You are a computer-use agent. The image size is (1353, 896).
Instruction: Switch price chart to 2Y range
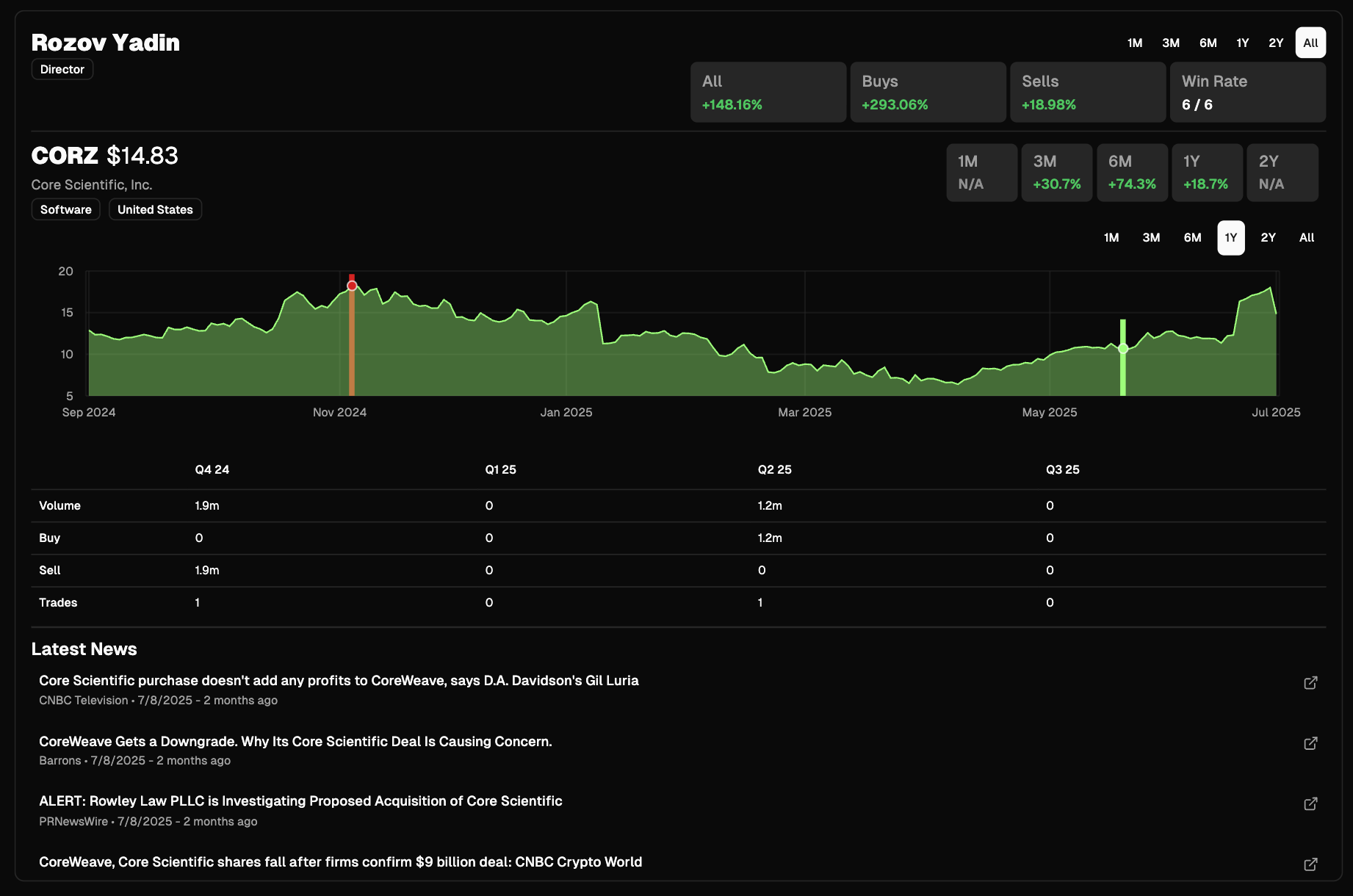pos(1268,237)
